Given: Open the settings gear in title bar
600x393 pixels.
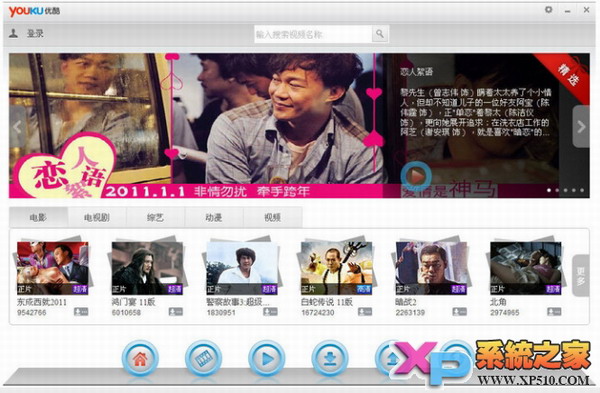Looking at the screenshot, I should tap(548, 10).
